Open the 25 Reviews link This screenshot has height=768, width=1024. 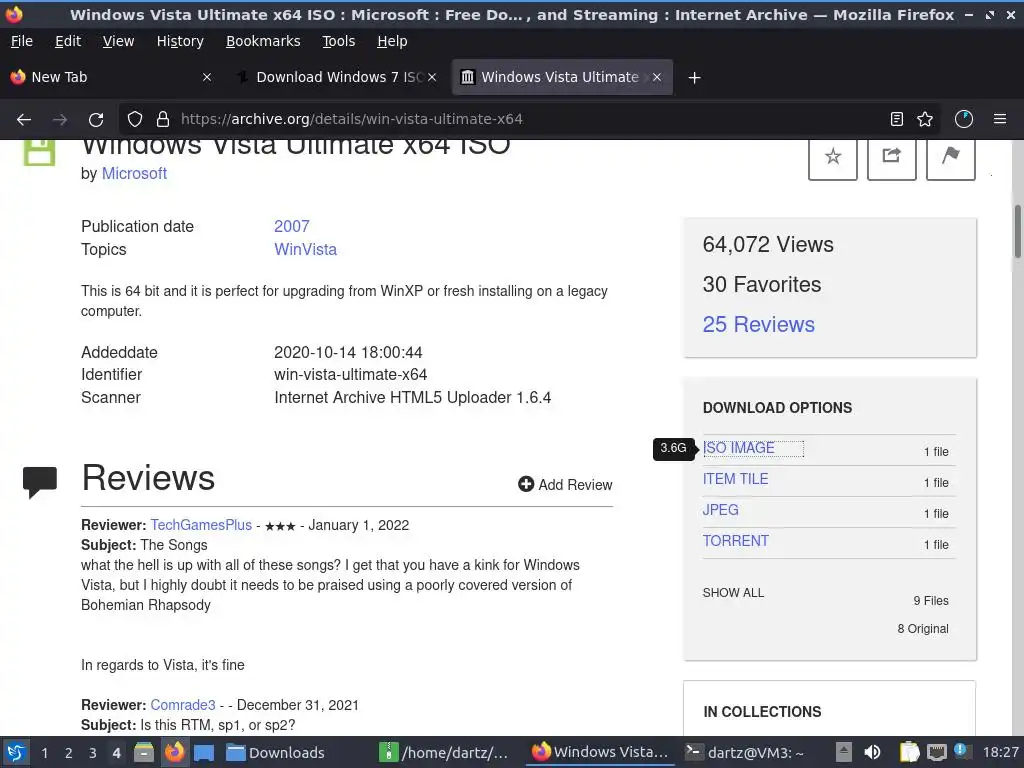[x=758, y=324]
